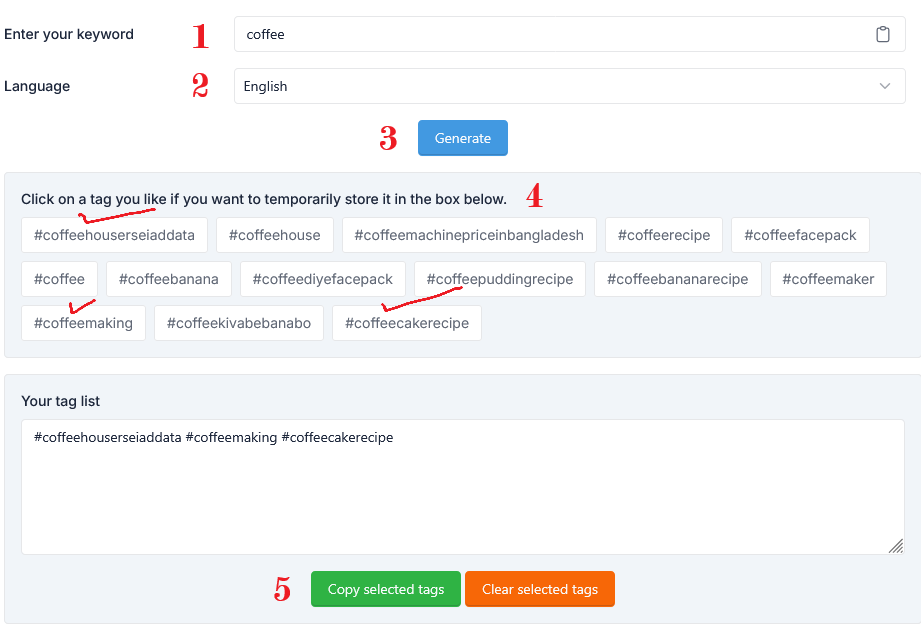Select the #coffeediyefacepack tag
The image size is (921, 625).
pos(323,279)
